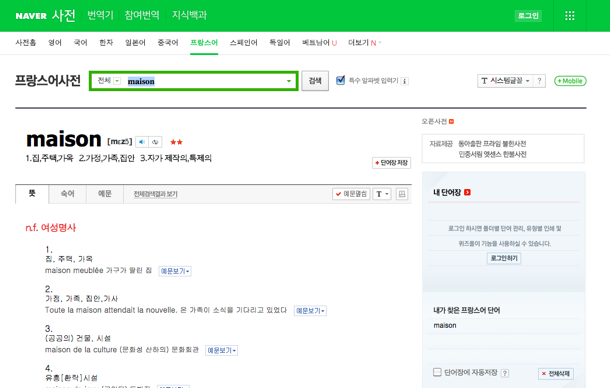Click the NAVER logo
The height and width of the screenshot is (388, 610).
pos(31,16)
